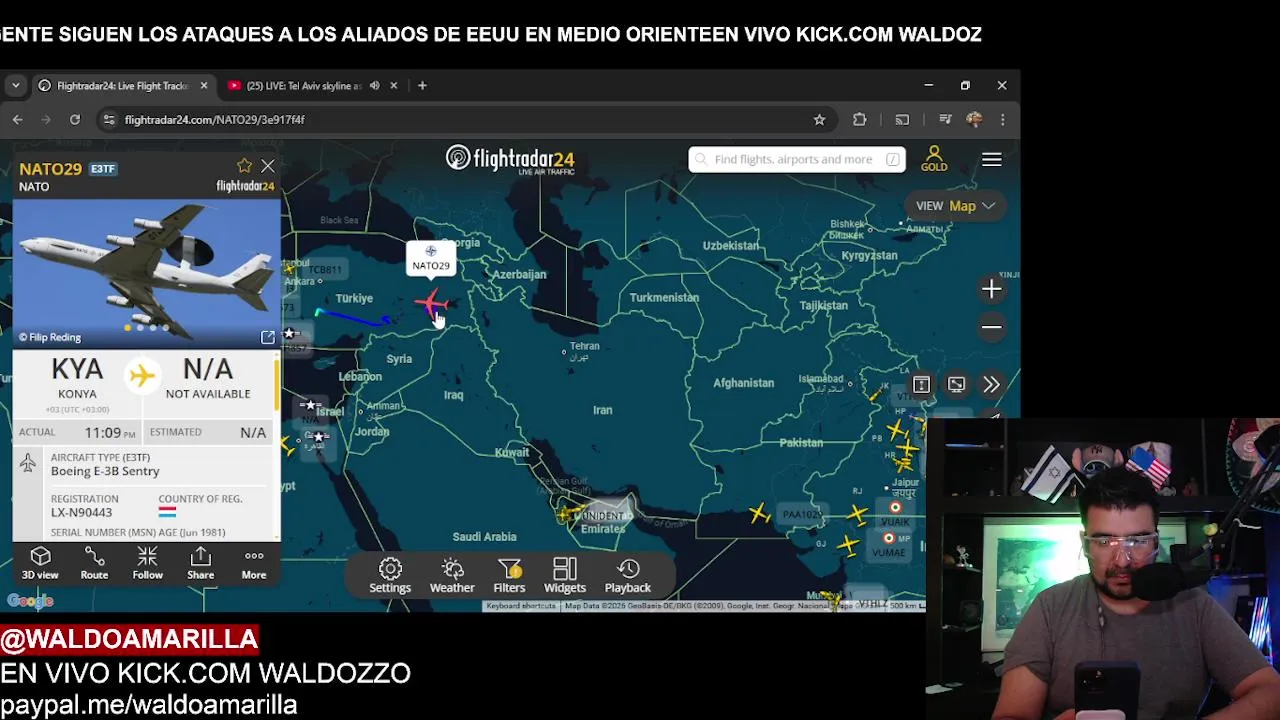Zoom in on the map
The width and height of the screenshot is (1280, 720).
(x=991, y=289)
